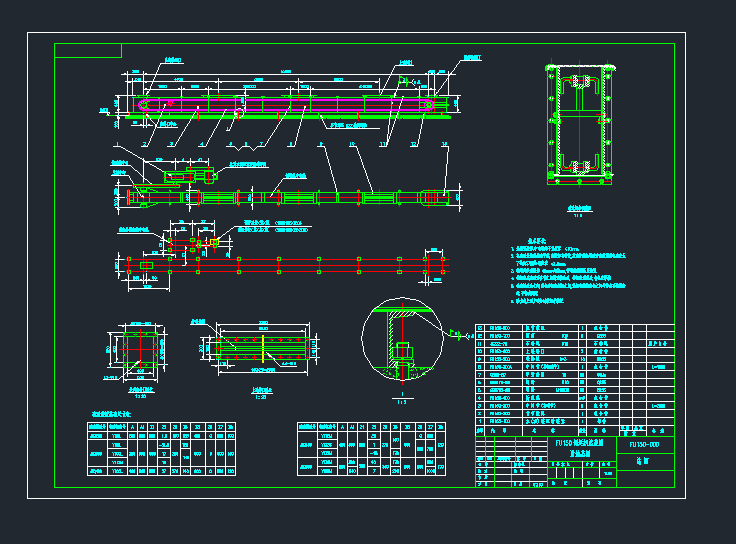Click the right end sprocket of the top elevation view
The image size is (736, 544).
(x=430, y=103)
